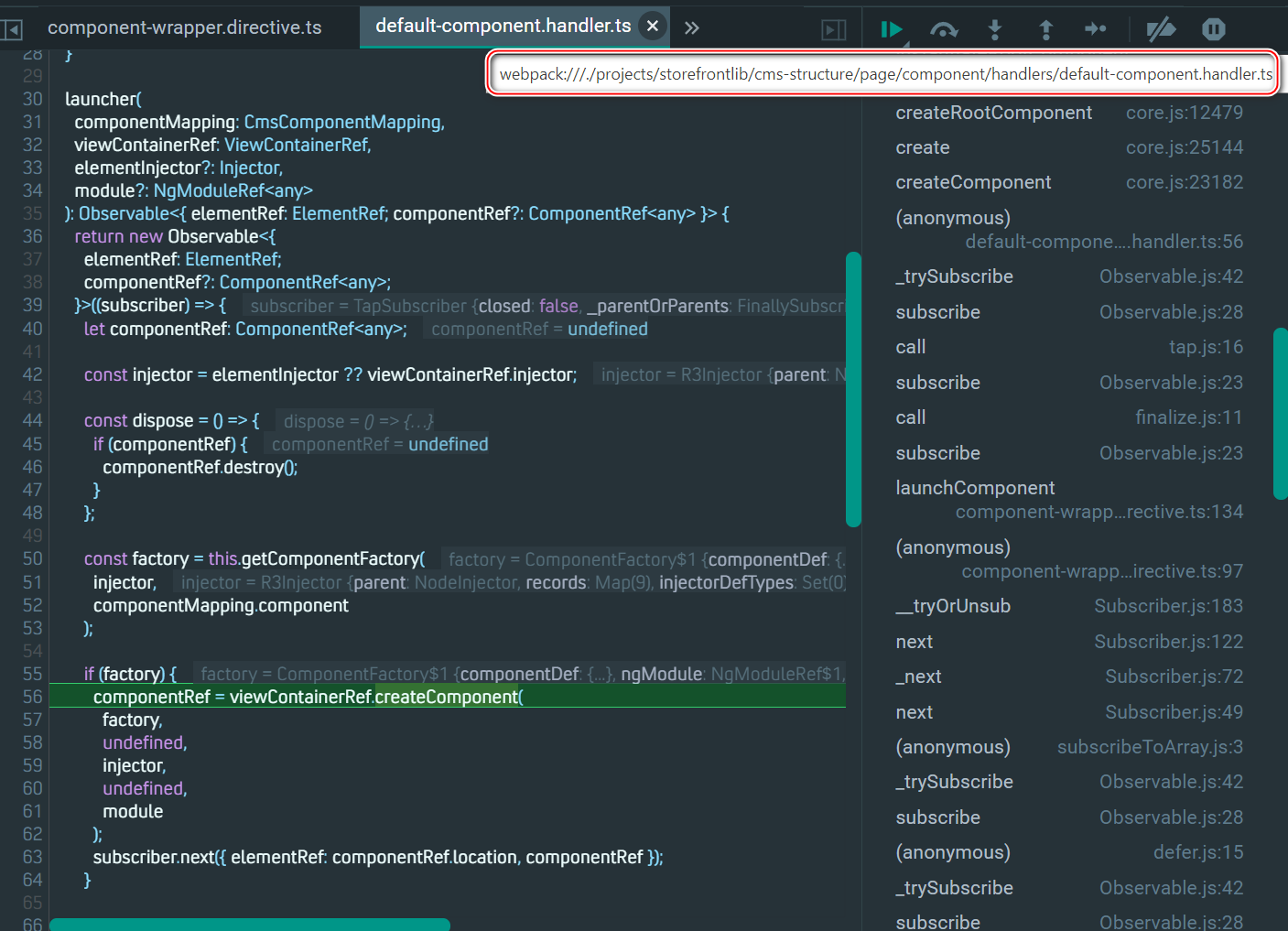Open defer.js:15 source link
The width and height of the screenshot is (1288, 931).
pyautogui.click(x=1198, y=852)
